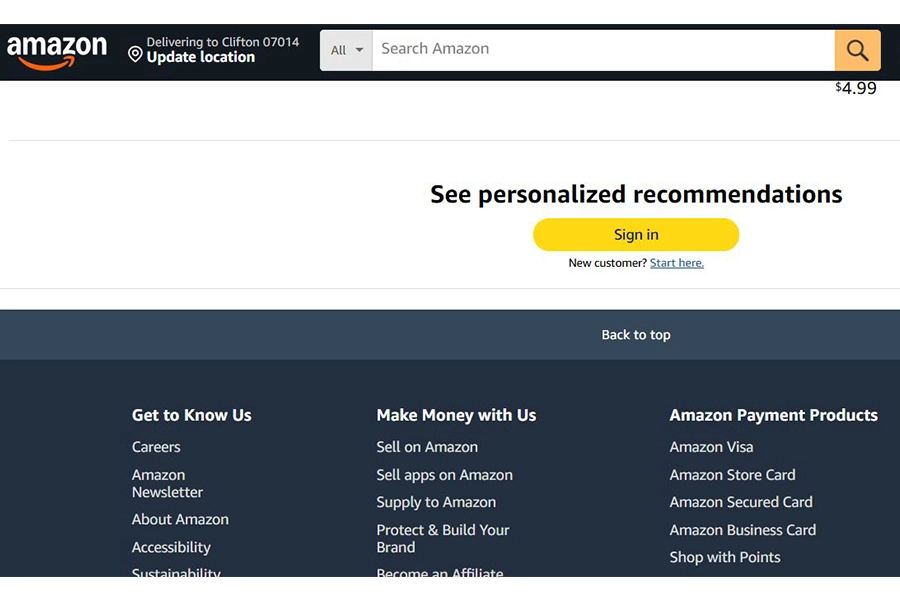The width and height of the screenshot is (900, 600).
Task: Select Amazon Secured Card link
Action: [x=741, y=502]
